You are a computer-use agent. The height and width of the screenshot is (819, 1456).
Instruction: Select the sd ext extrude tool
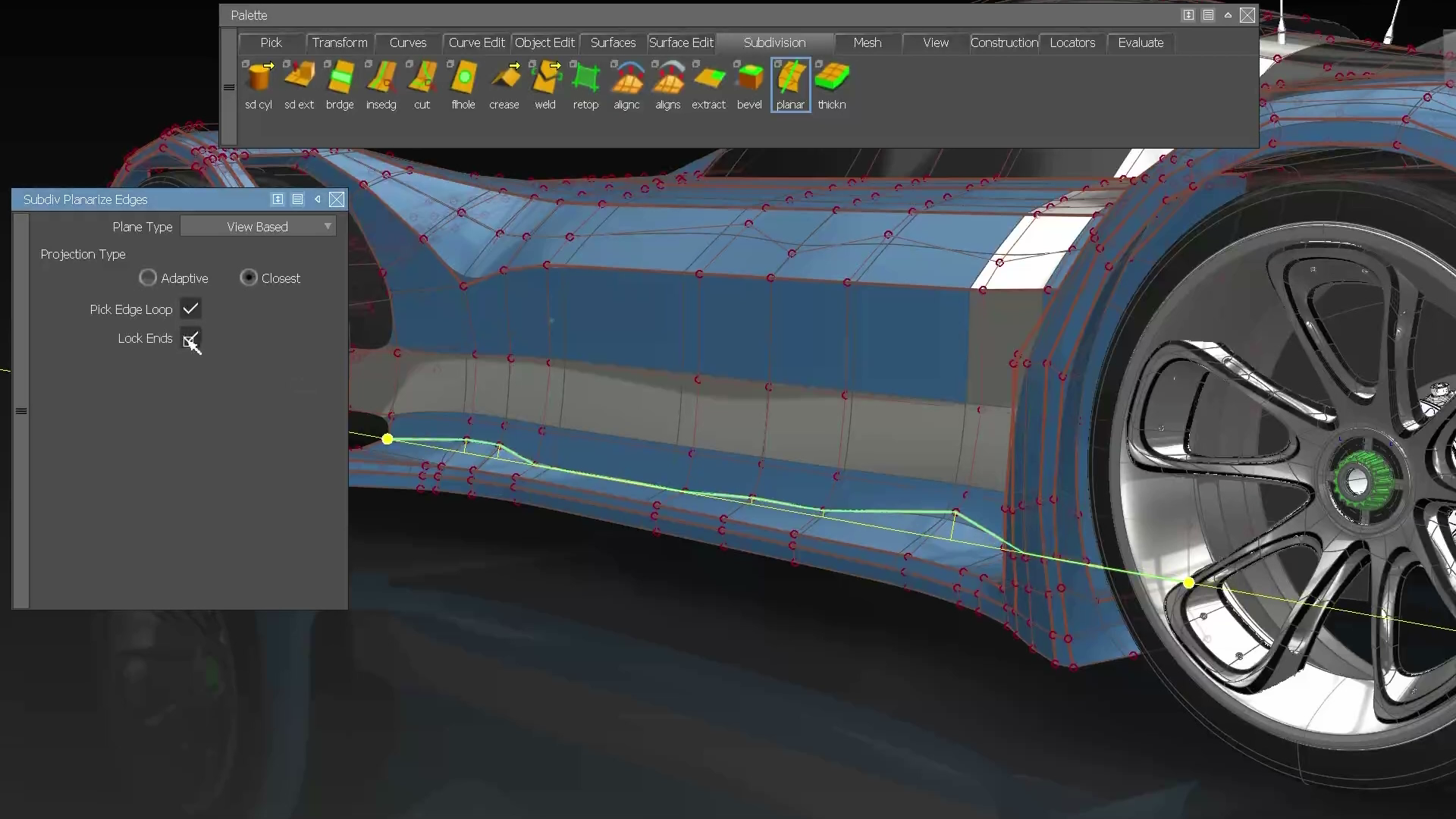click(x=300, y=78)
